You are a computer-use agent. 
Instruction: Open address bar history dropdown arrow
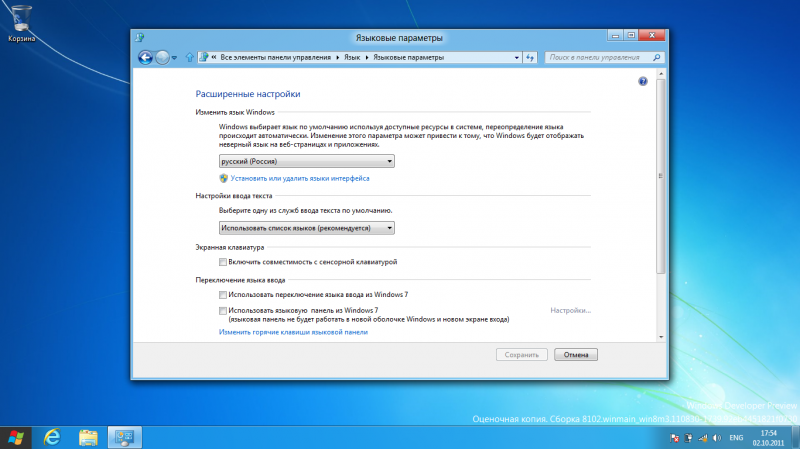tap(517, 57)
